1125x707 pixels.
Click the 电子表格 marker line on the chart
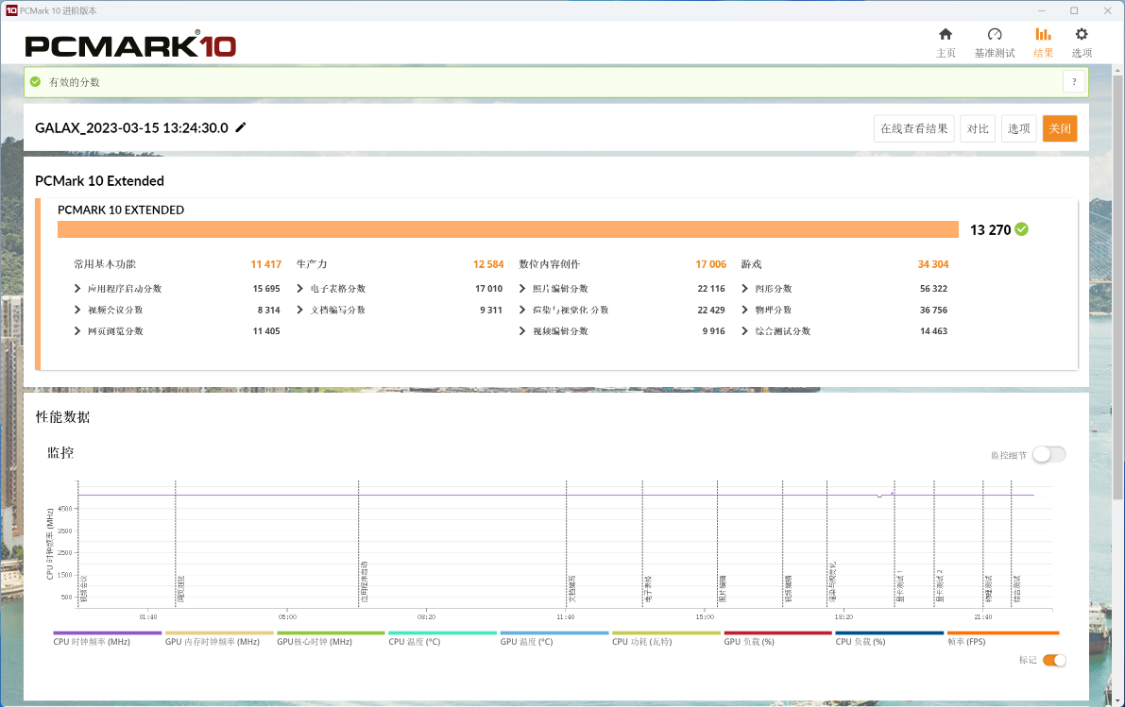[x=643, y=543]
